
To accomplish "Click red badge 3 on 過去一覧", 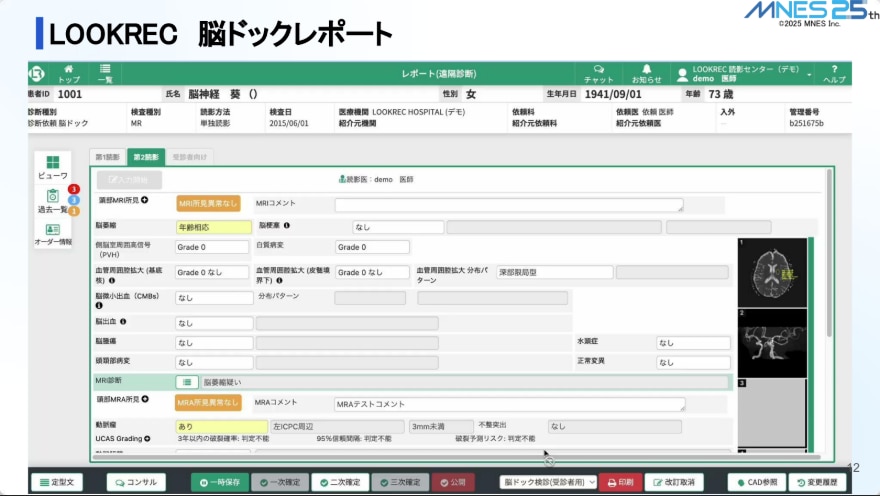I will (x=74, y=189).
